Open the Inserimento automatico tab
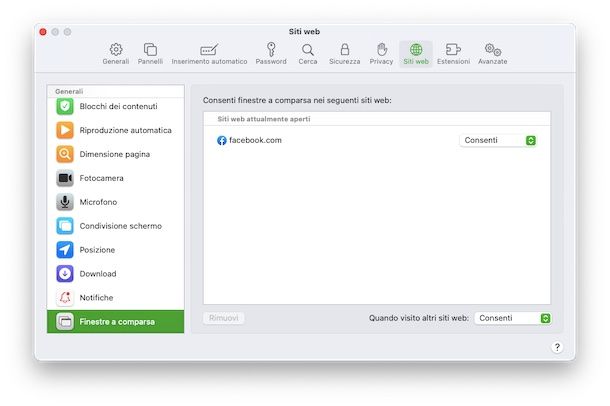The height and width of the screenshot is (406, 610). 209,54
